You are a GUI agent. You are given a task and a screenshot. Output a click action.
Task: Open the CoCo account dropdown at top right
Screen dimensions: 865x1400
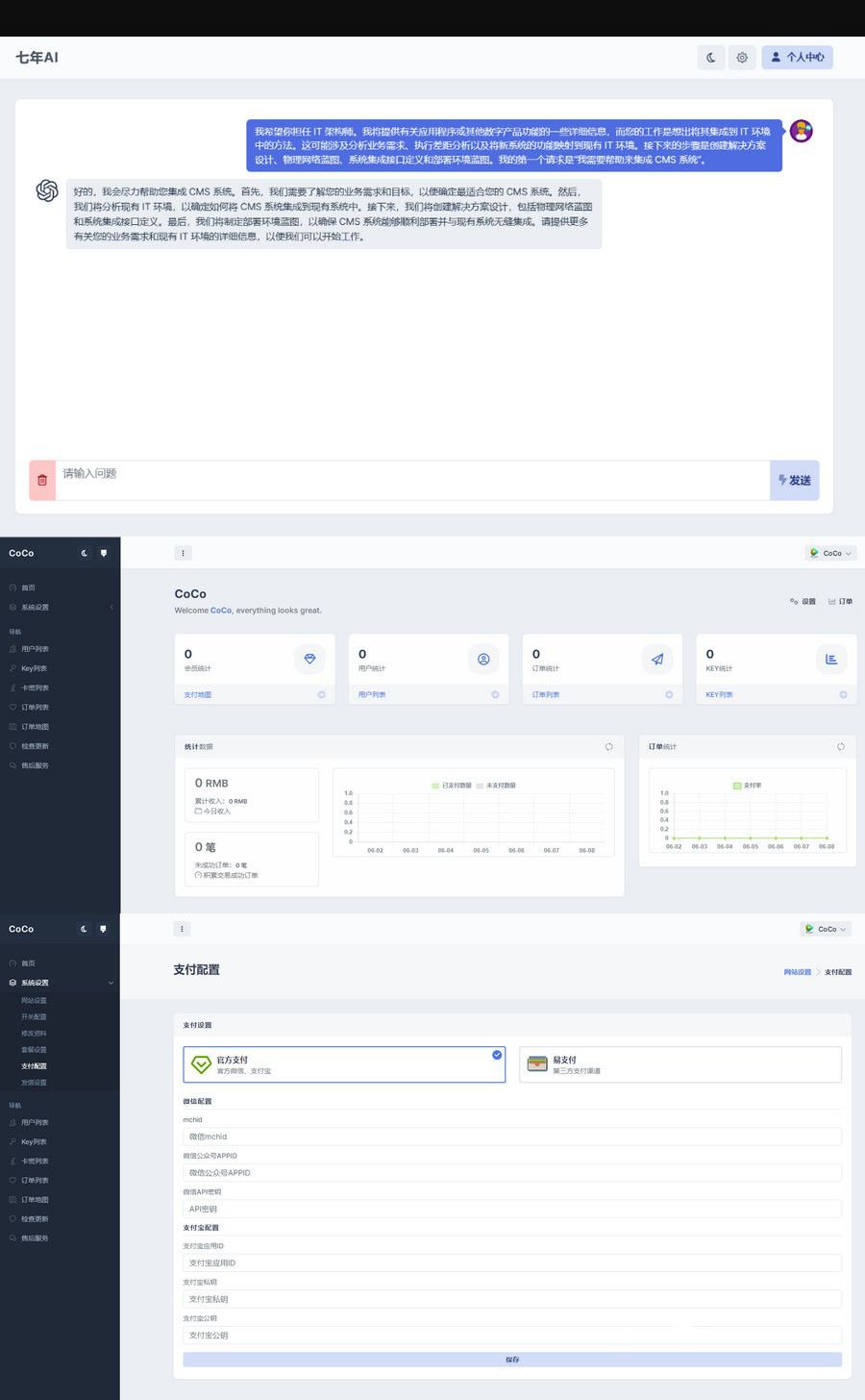coord(829,553)
